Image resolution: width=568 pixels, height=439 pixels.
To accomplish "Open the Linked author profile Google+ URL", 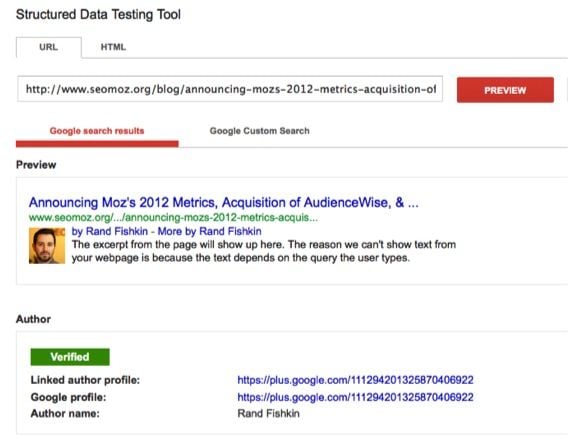I will pyautogui.click(x=355, y=380).
